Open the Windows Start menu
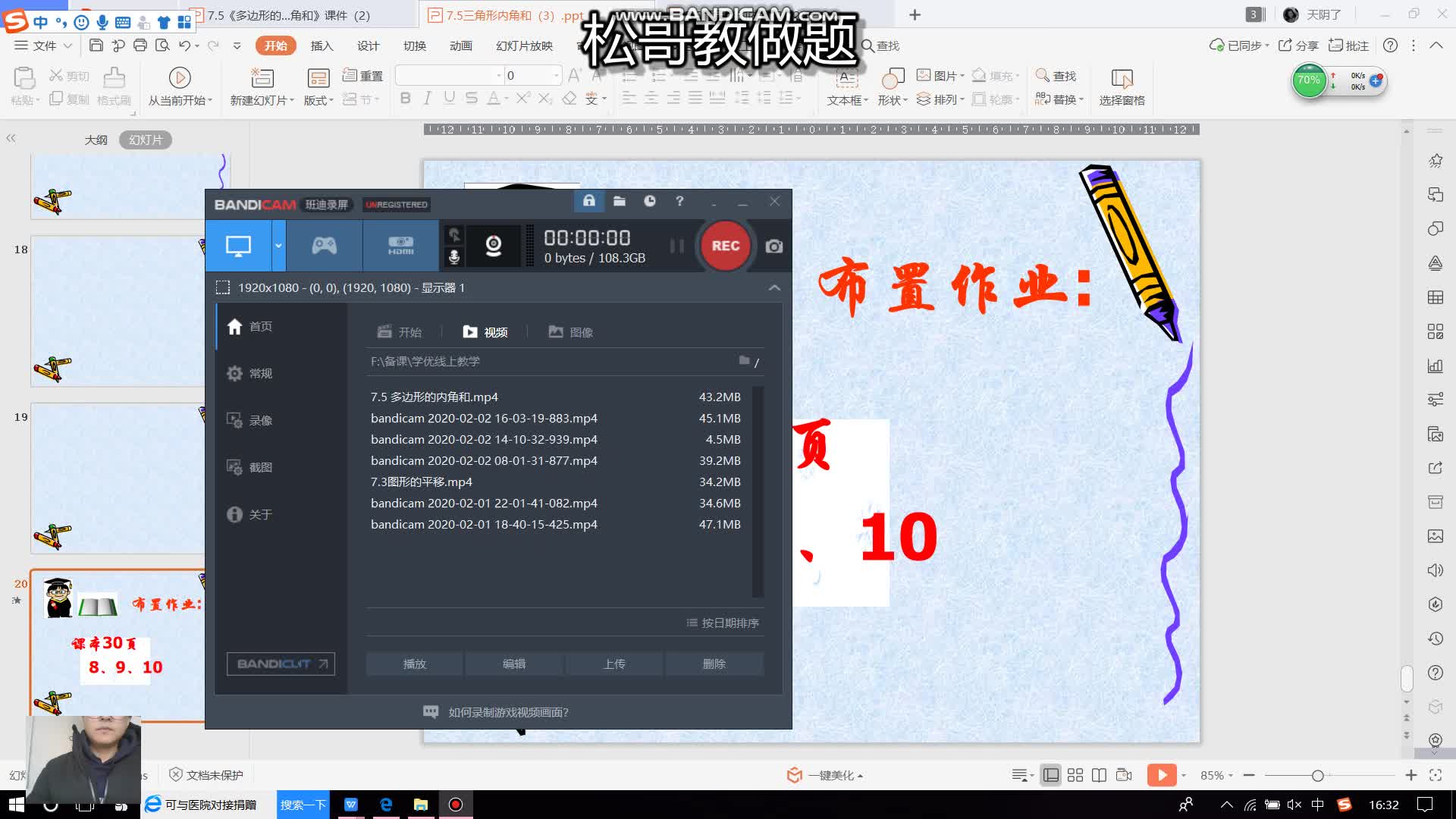The height and width of the screenshot is (819, 1456). coord(15,805)
